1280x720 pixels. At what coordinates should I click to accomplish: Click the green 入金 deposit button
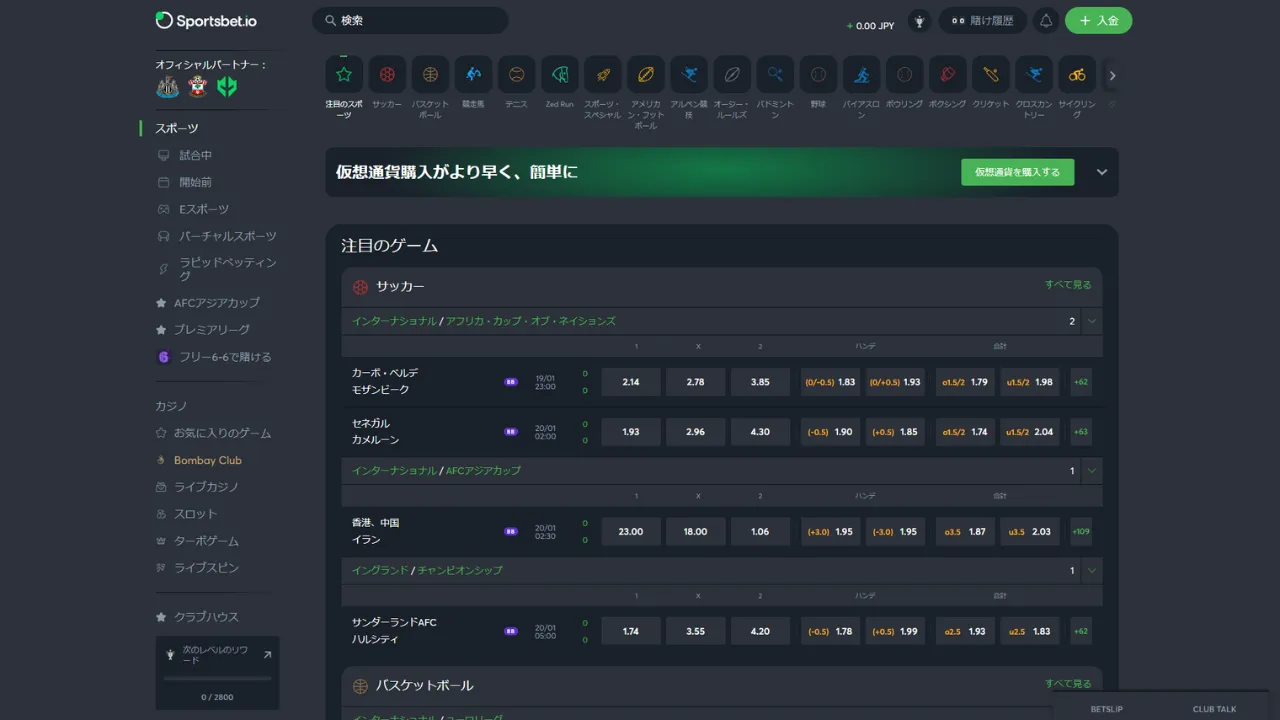1098,21
